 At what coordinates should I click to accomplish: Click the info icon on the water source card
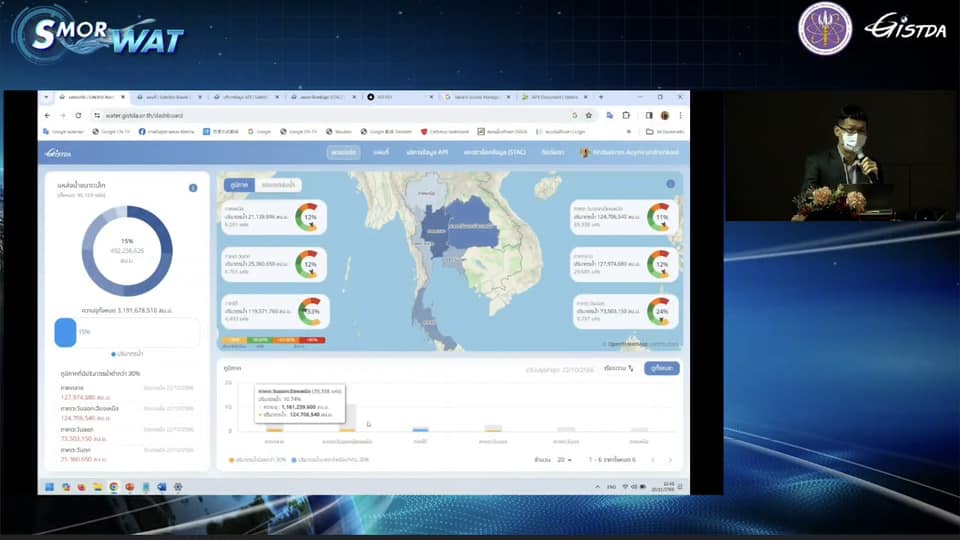(x=193, y=188)
